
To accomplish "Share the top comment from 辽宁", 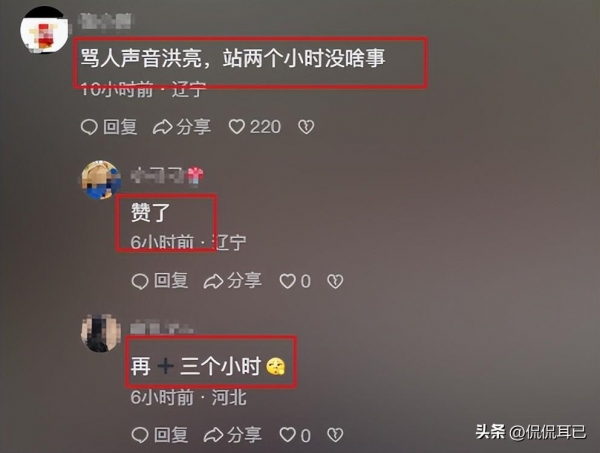I will coord(182,127).
